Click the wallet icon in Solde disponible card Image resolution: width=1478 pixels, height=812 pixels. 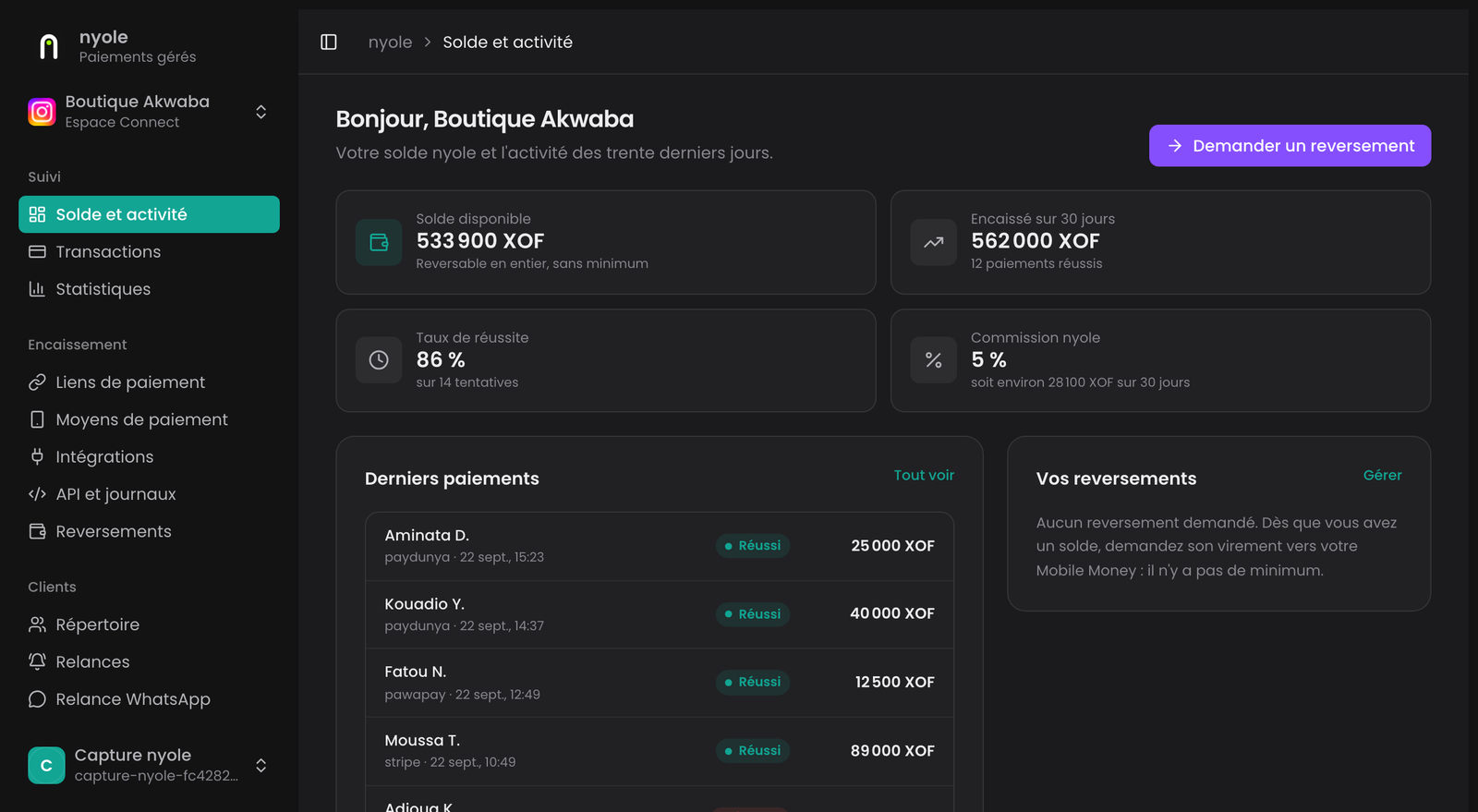click(379, 242)
